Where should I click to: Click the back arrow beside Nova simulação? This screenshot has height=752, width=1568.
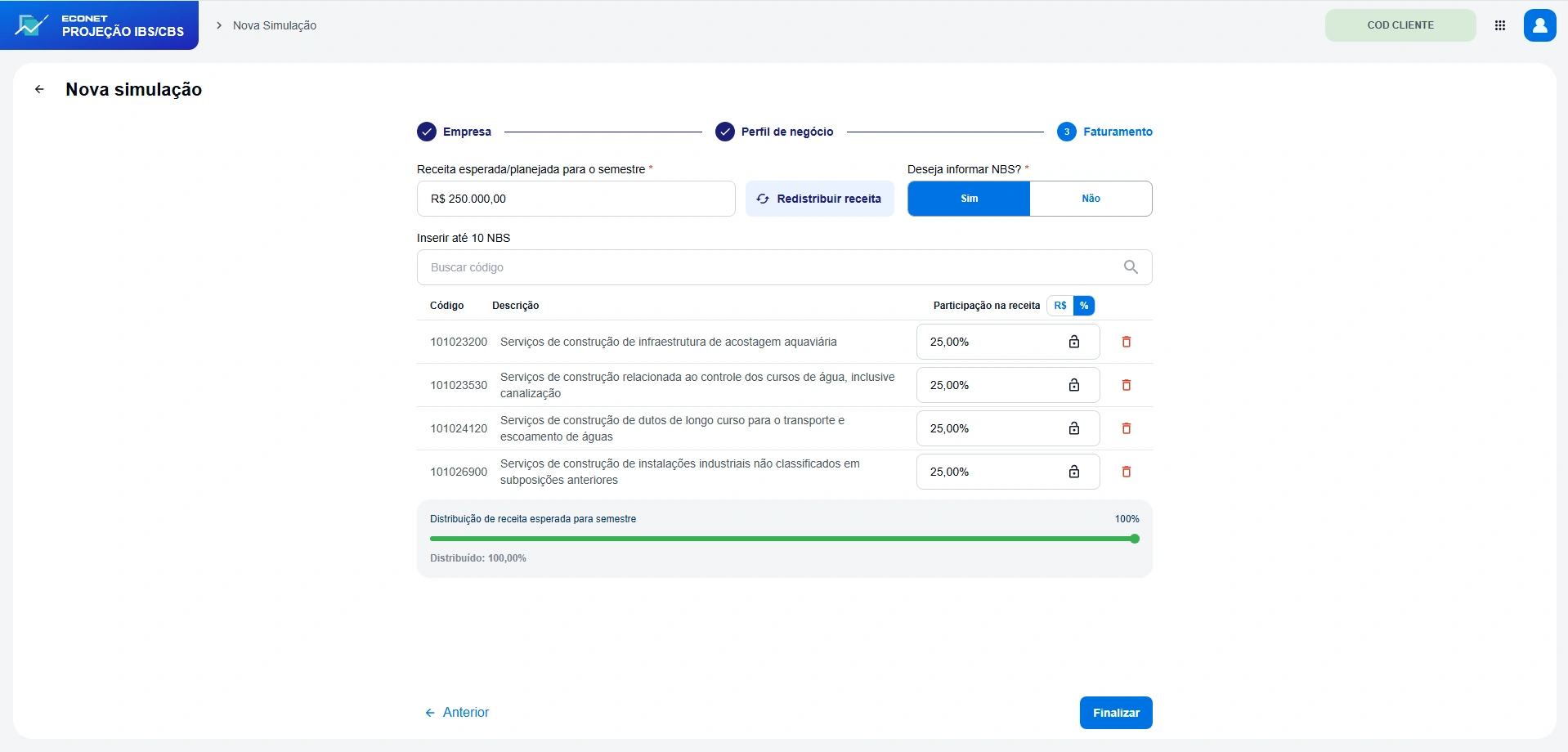click(39, 90)
